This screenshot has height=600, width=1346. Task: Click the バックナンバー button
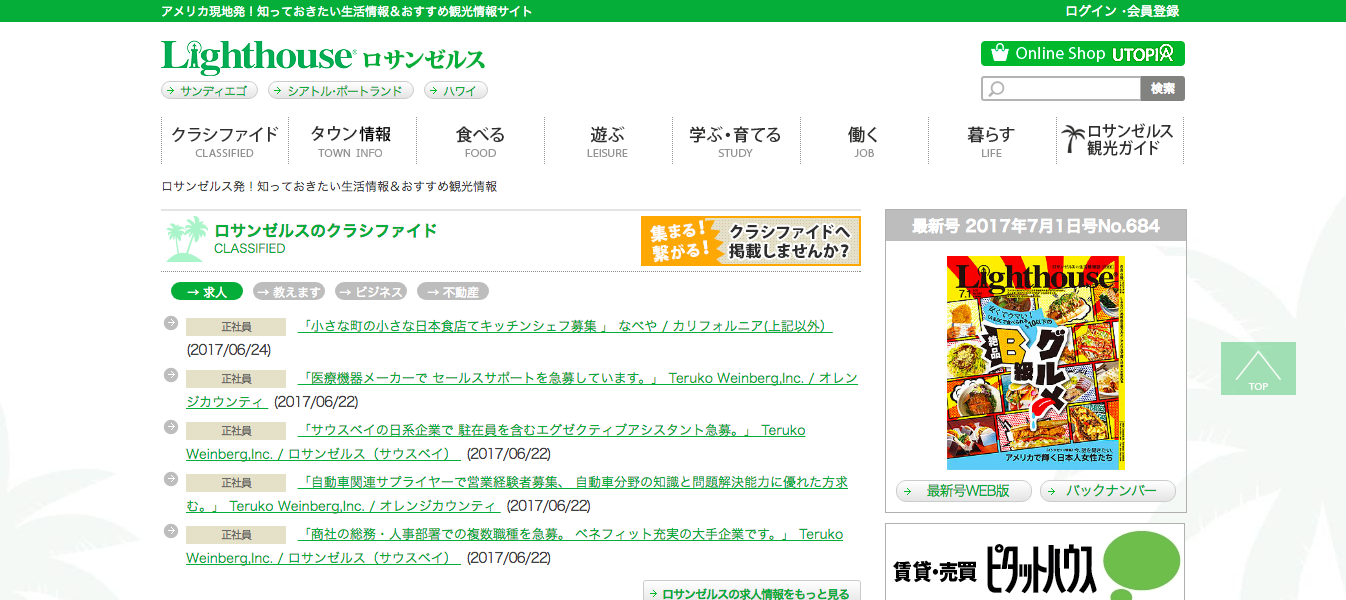point(1108,491)
